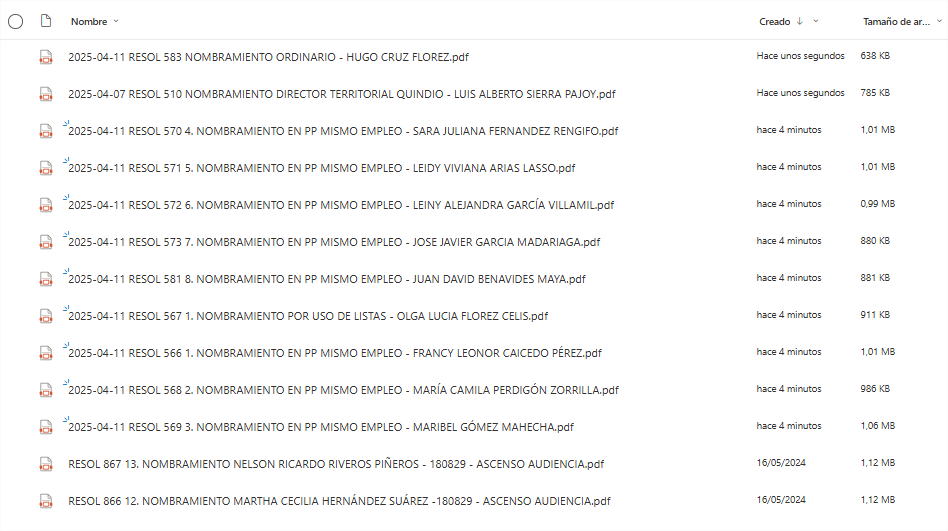The height and width of the screenshot is (531, 948).
Task: Expand the Creado column chevron menu
Action: click(x=816, y=21)
